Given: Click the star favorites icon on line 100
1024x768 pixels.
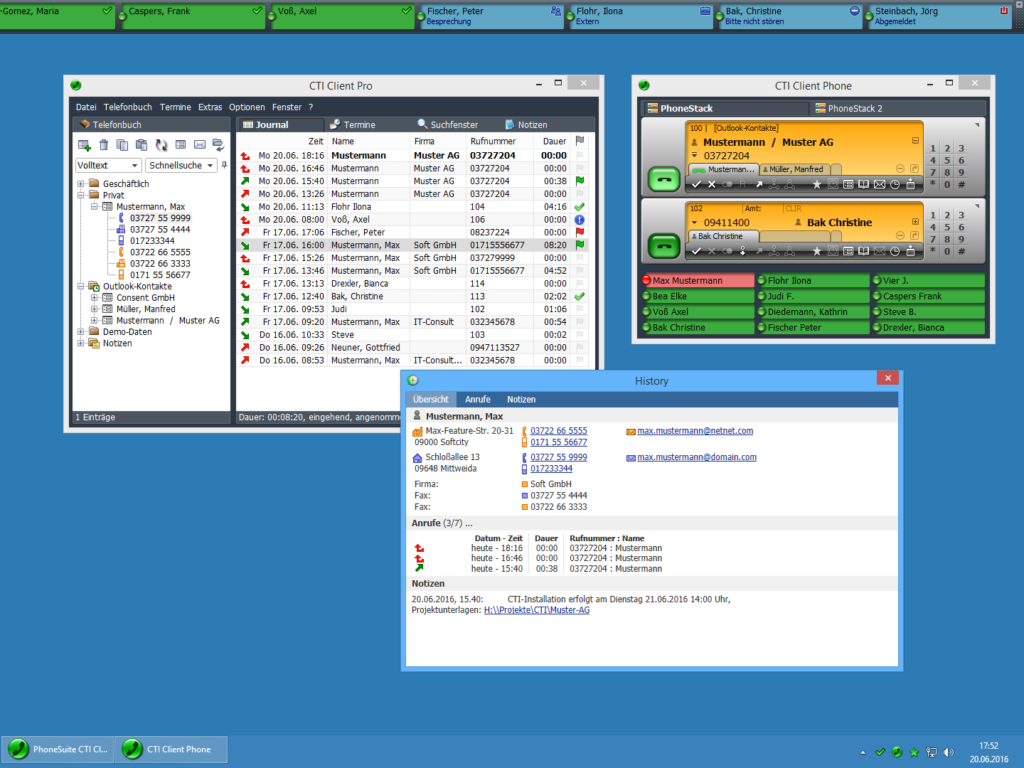Looking at the screenshot, I should [816, 184].
